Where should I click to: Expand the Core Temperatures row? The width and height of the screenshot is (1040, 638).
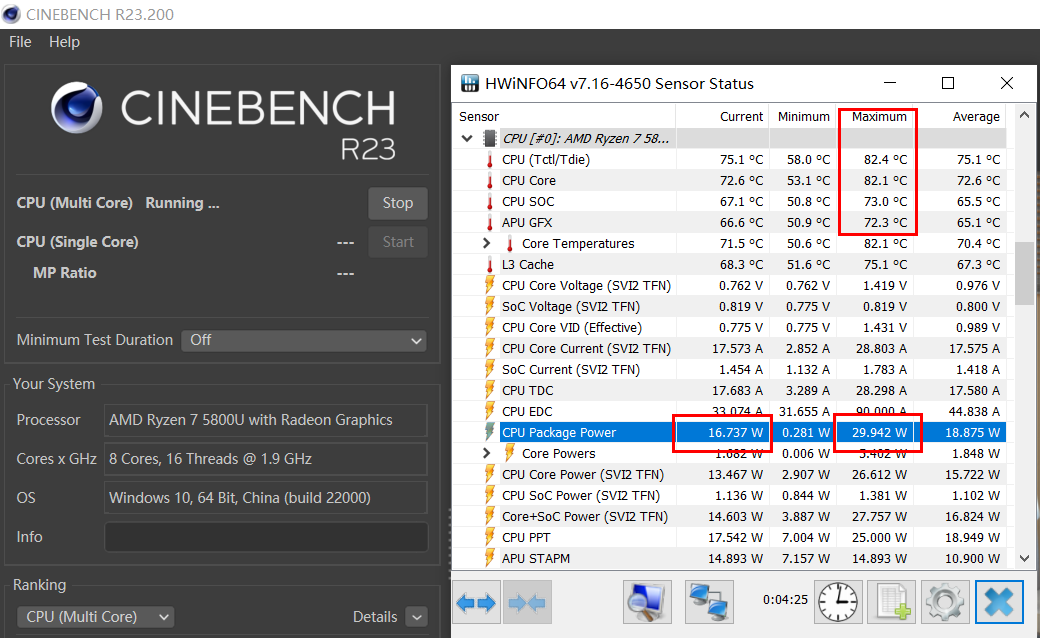click(x=486, y=243)
